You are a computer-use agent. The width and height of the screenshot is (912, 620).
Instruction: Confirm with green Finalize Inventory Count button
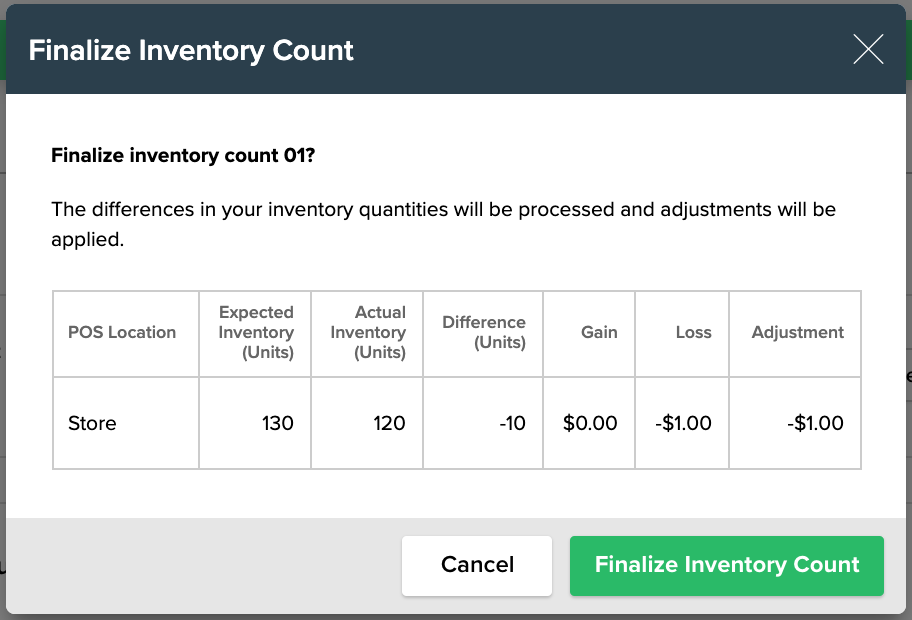tap(727, 565)
